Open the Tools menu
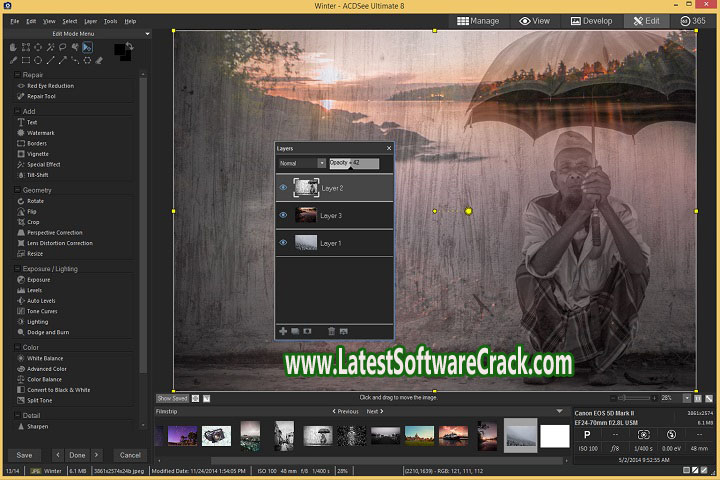Viewport: 720px width, 480px height. pyautogui.click(x=111, y=21)
